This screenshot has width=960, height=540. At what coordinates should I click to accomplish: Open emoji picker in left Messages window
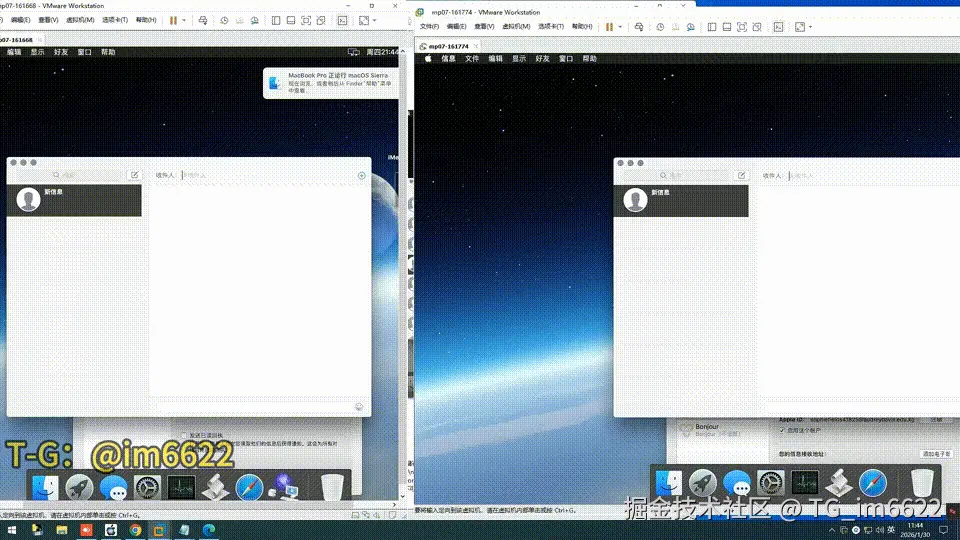point(359,407)
